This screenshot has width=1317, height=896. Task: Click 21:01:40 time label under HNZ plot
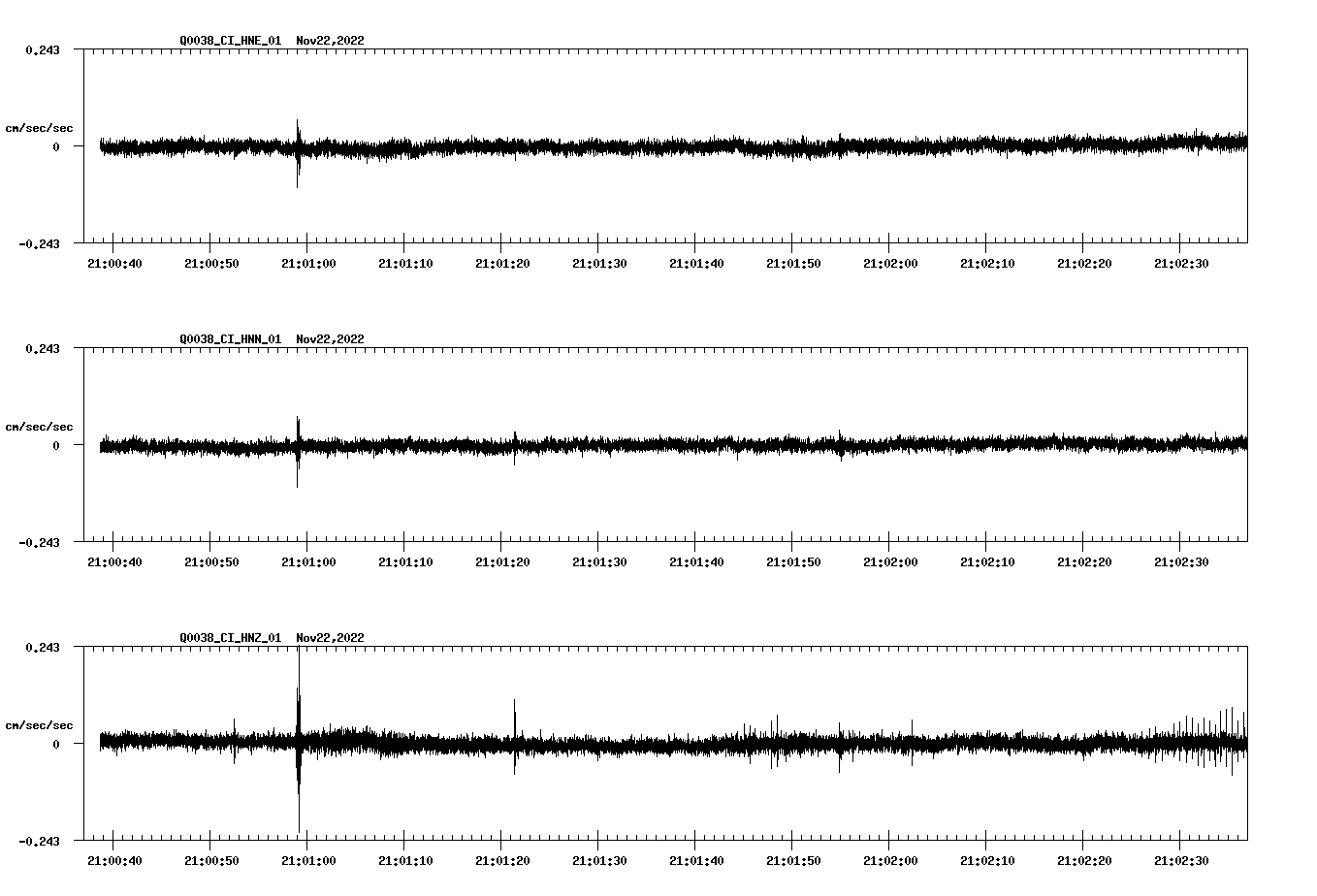[x=696, y=861]
